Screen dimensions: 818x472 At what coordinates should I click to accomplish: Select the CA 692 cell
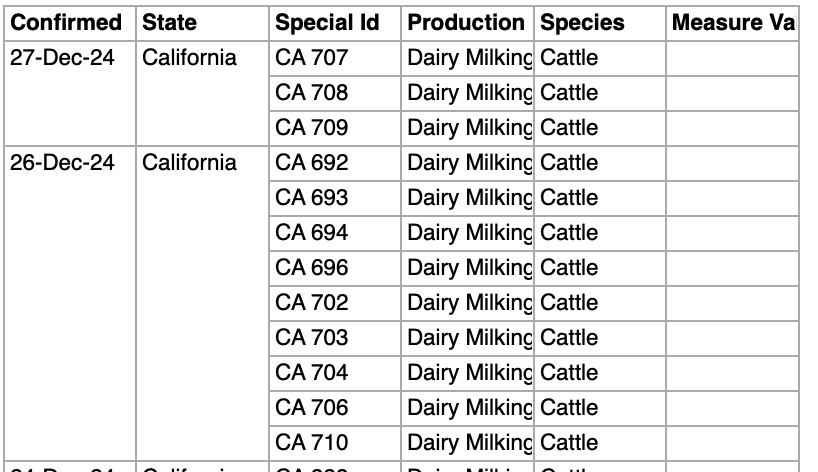[335, 163]
